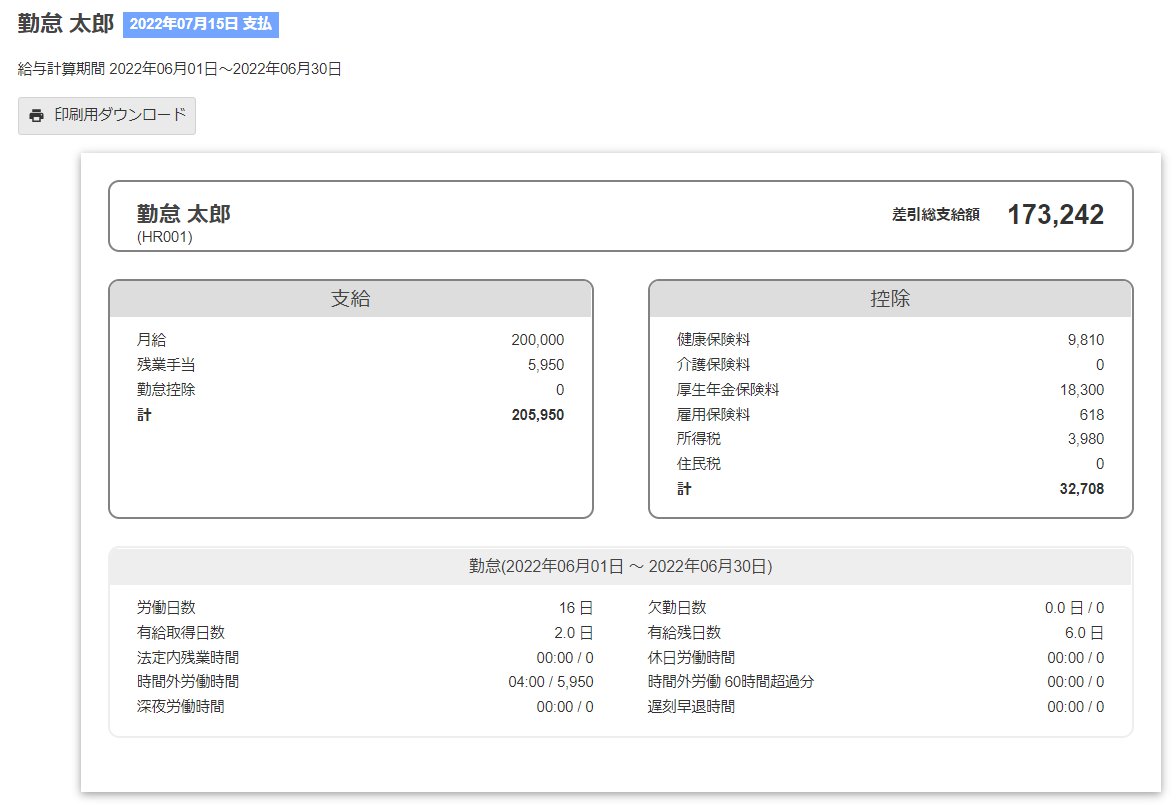
Task: Click the 差引総支給額 amount 173,242
Action: point(1055,215)
